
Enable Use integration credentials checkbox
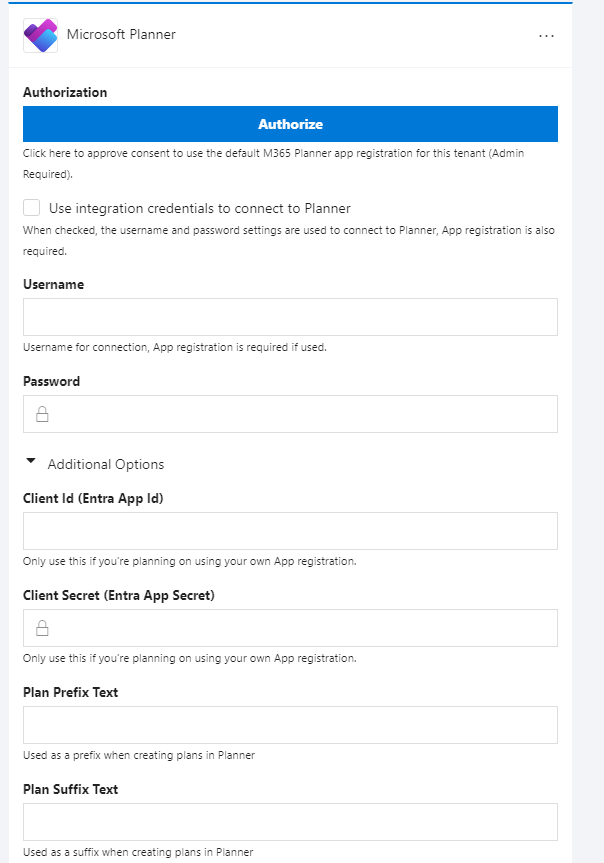pyautogui.click(x=31, y=208)
